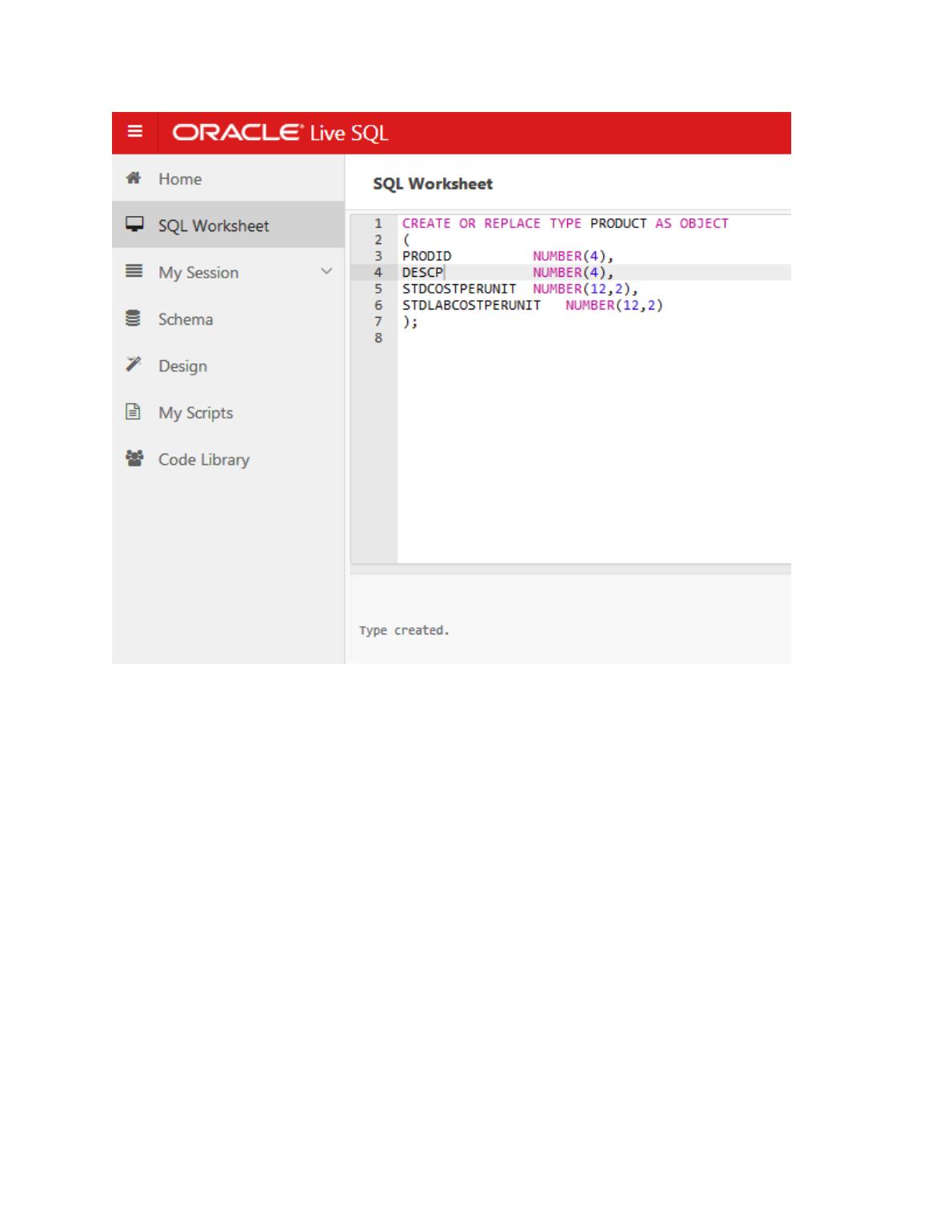Select the Schema menu label
The image size is (952, 1232).
[186, 319]
